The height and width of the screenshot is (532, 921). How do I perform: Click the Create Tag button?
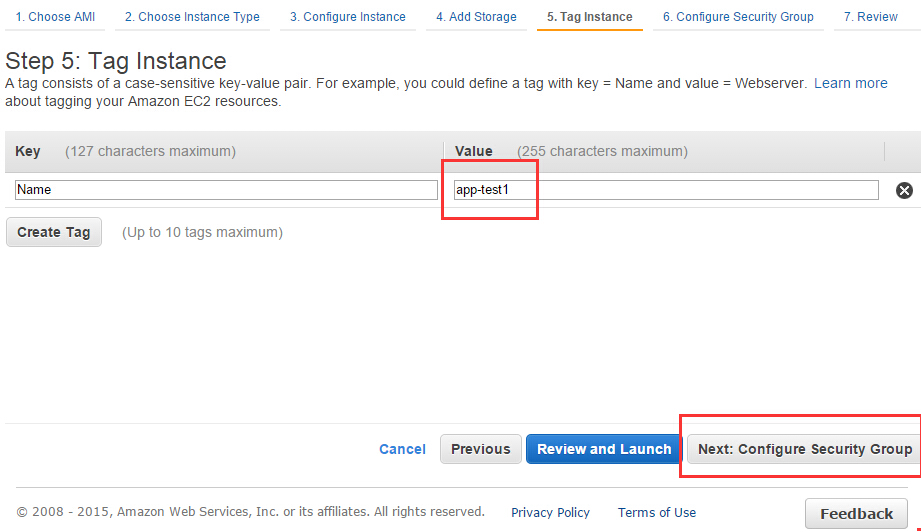(x=53, y=232)
